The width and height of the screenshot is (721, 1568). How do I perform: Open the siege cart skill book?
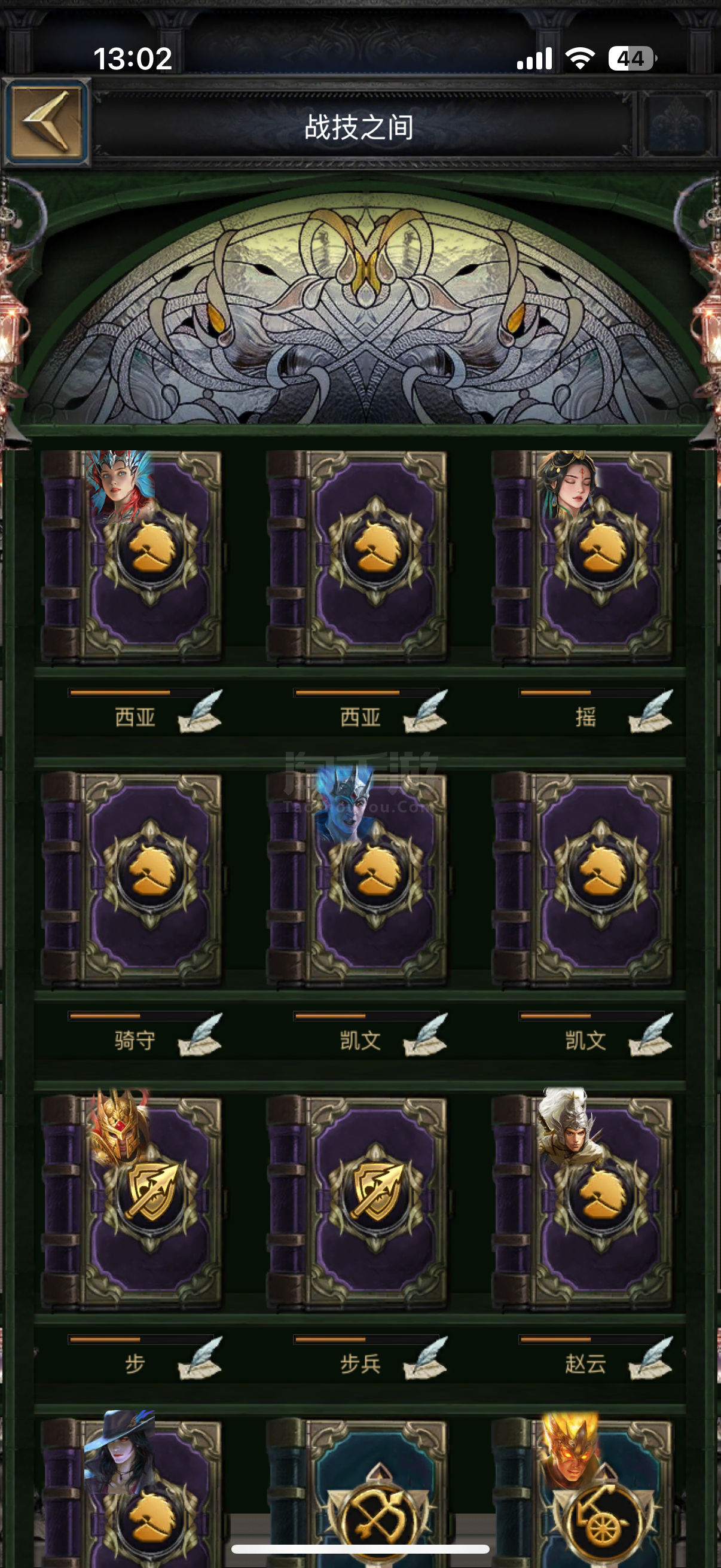tap(582, 1491)
